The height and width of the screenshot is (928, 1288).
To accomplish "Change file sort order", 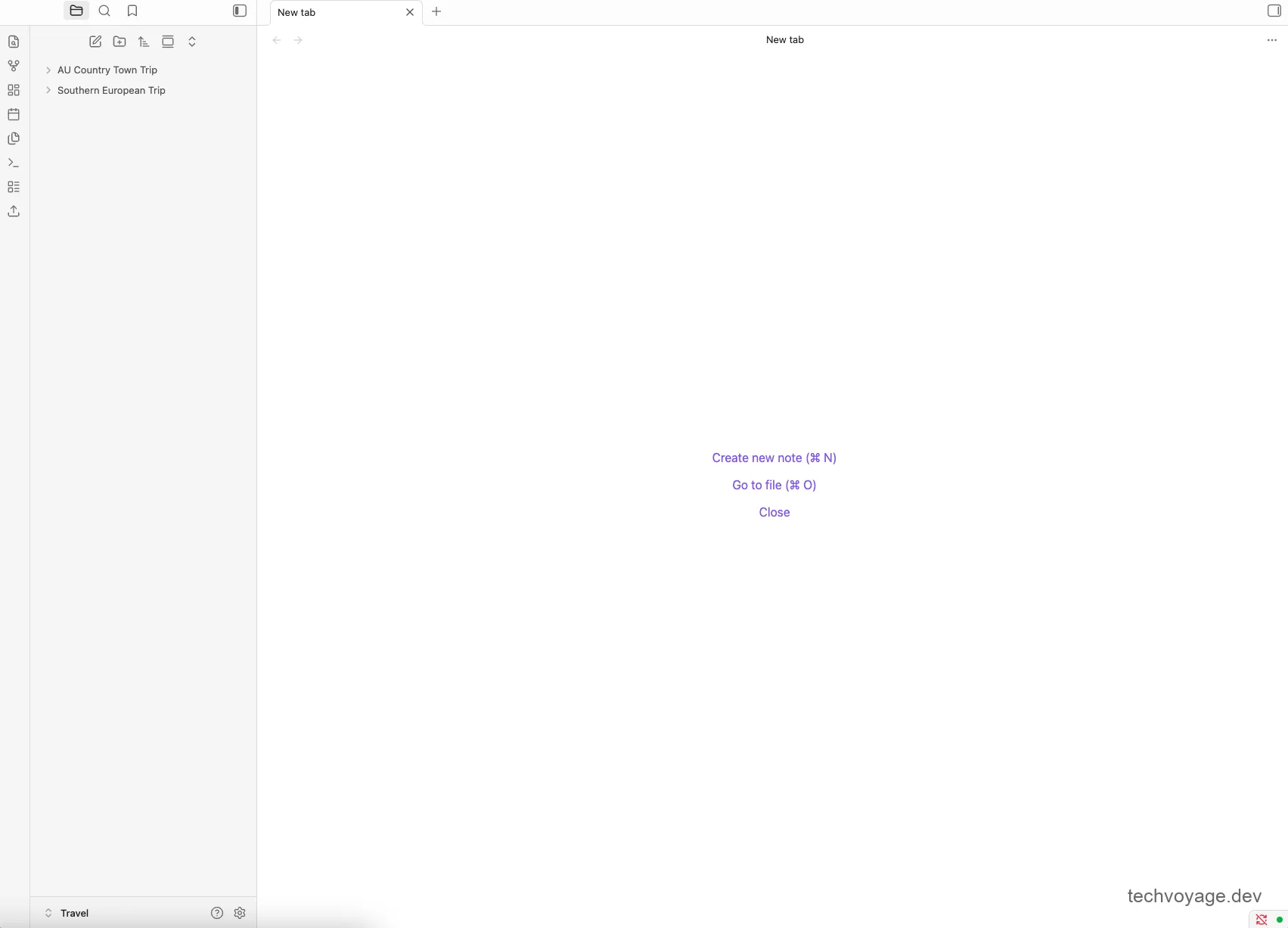I will pyautogui.click(x=144, y=42).
